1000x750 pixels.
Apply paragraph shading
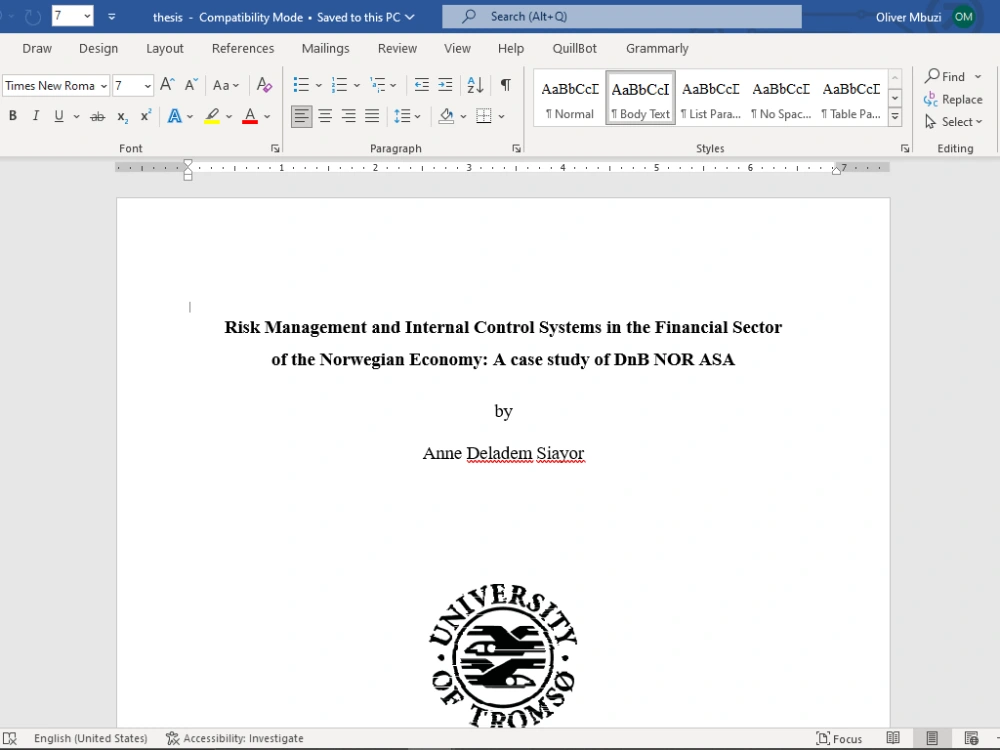[x=446, y=116]
